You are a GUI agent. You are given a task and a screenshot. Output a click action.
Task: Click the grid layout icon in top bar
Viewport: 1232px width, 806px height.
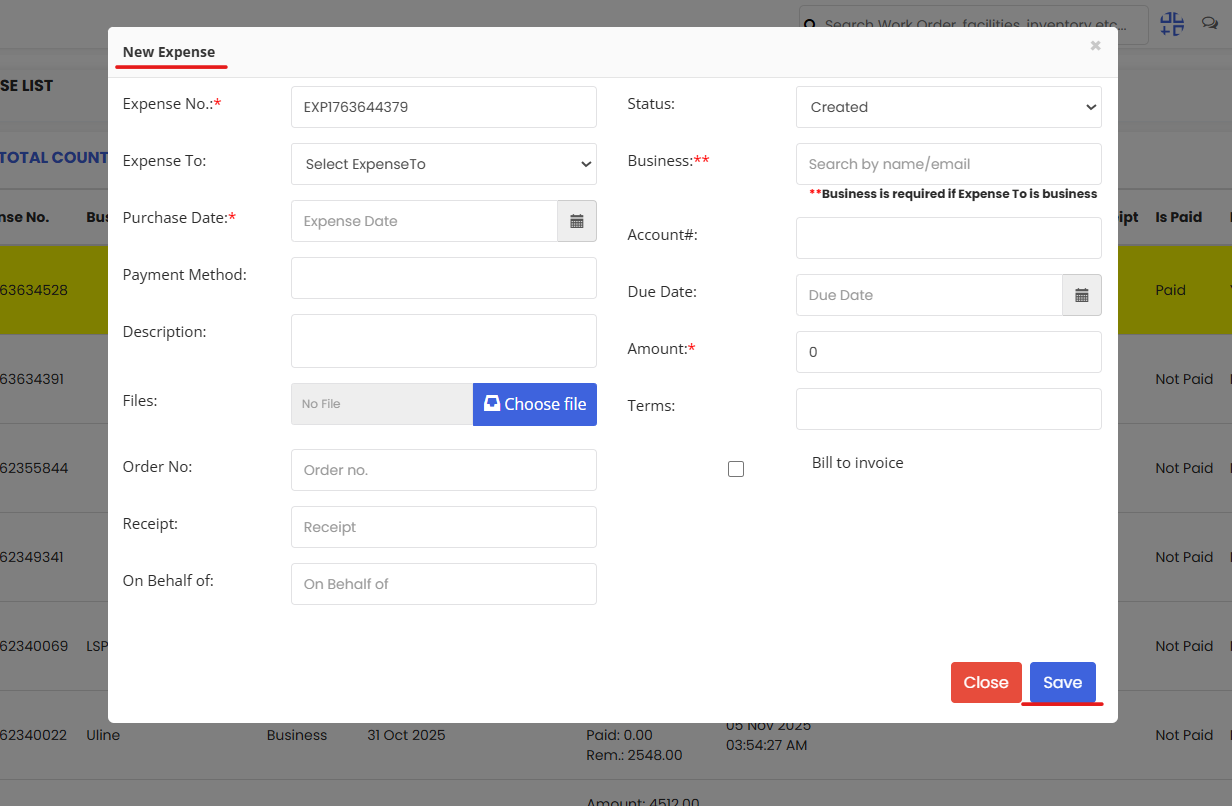1172,24
